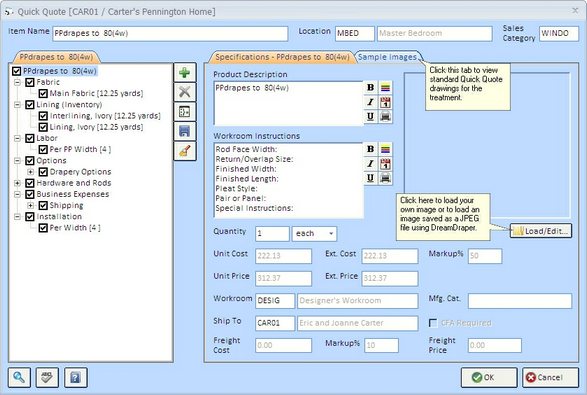Screen dimensions: 587x395
Task: Toggle the Lining (Inventory) checkbox
Action: click(x=30, y=104)
